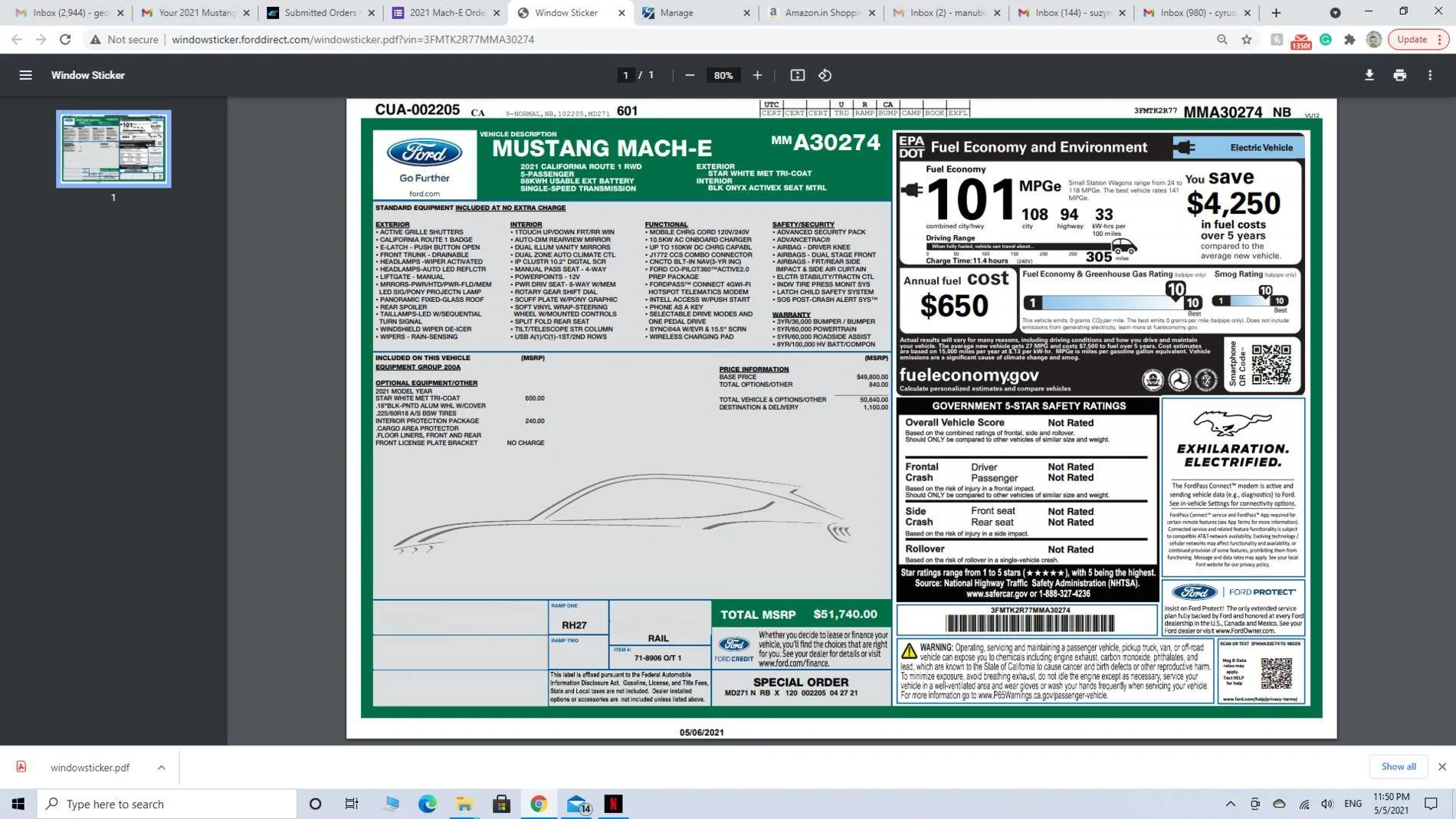
Task: Click the Not secure warning icon
Action: pos(96,39)
